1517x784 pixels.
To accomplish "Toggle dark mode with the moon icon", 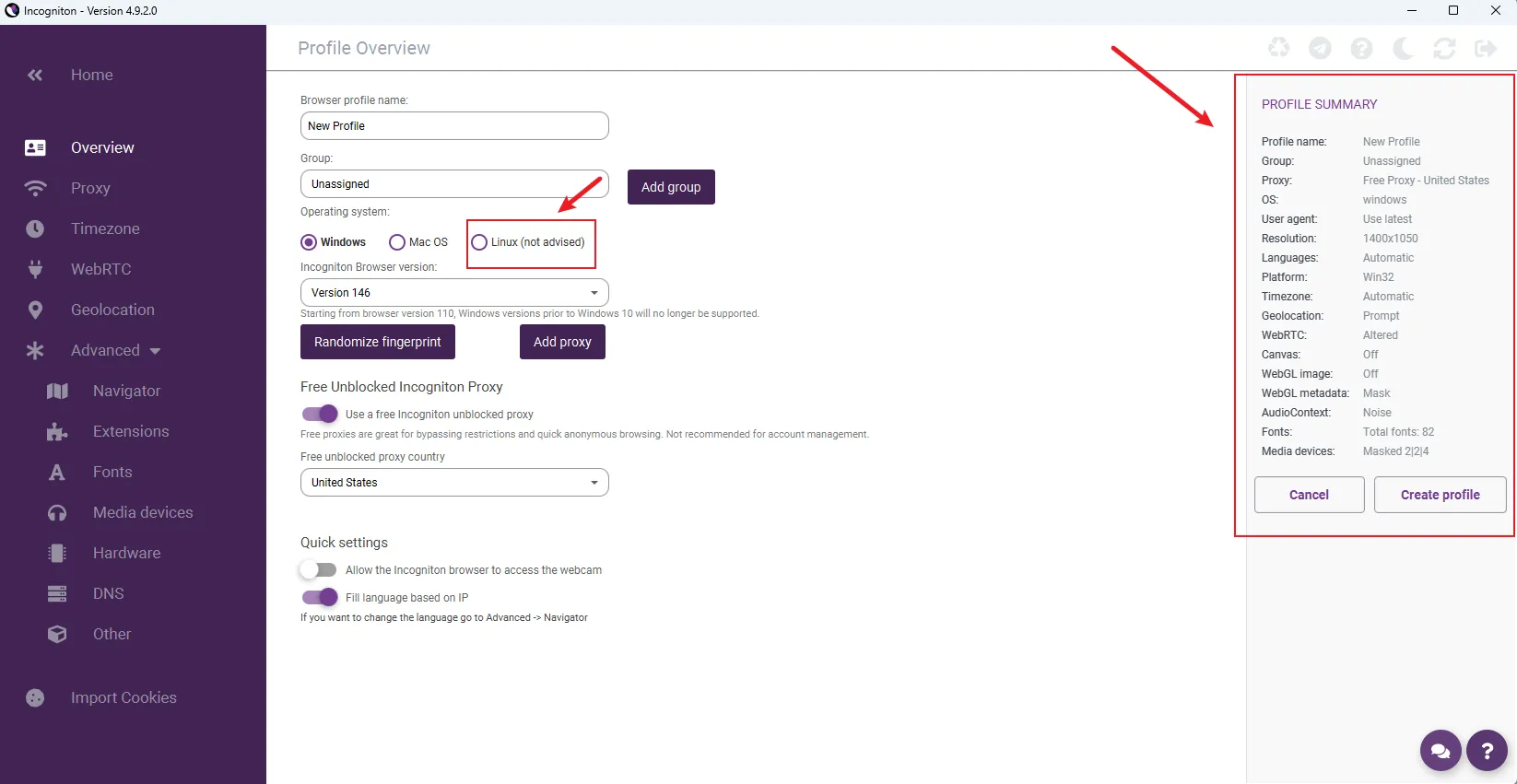I will [1403, 48].
